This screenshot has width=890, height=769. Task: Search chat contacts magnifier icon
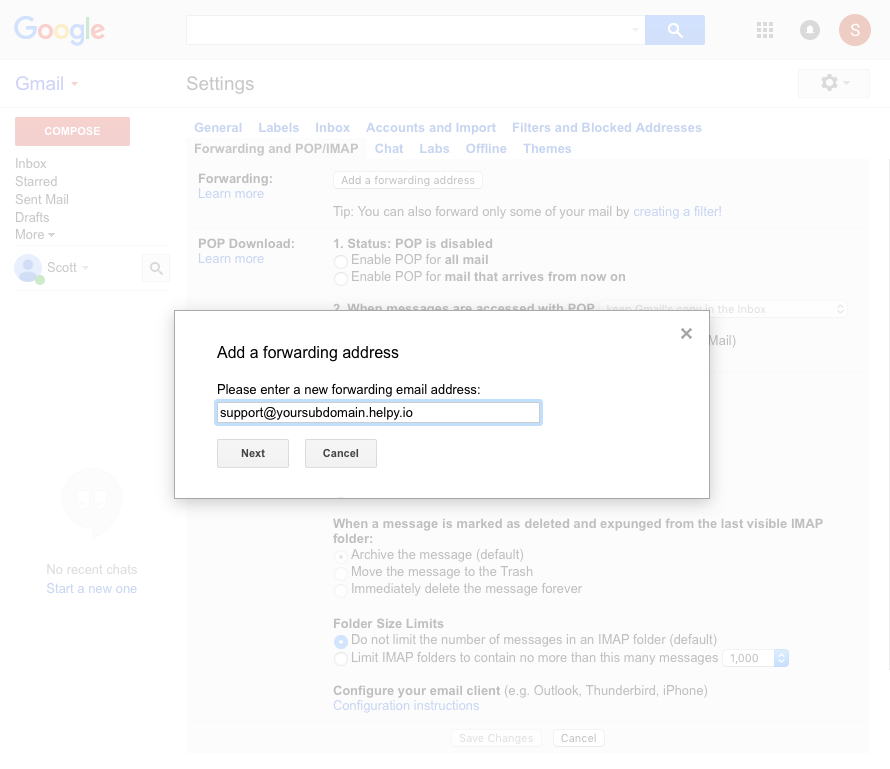[x=156, y=268]
